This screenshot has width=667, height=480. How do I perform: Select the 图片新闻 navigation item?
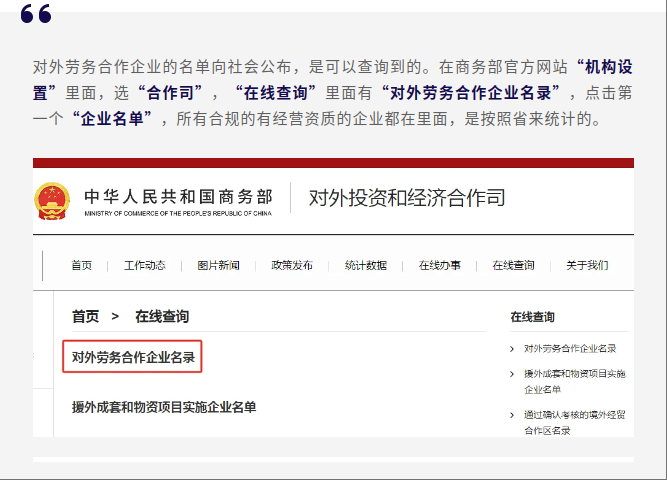[218, 266]
